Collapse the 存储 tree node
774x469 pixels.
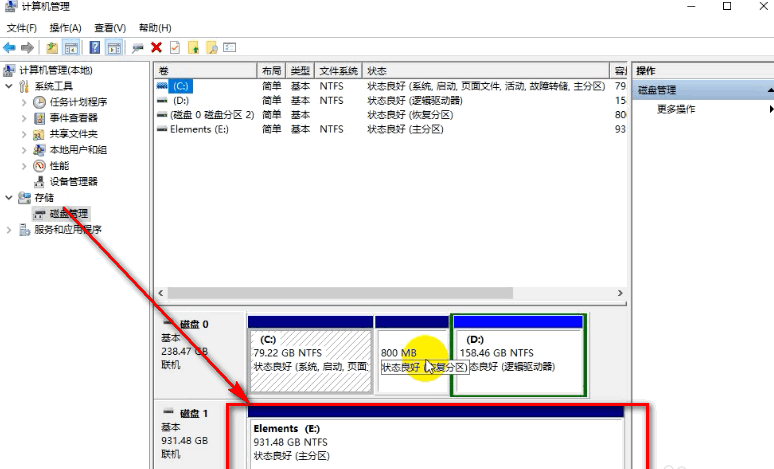tap(10, 198)
